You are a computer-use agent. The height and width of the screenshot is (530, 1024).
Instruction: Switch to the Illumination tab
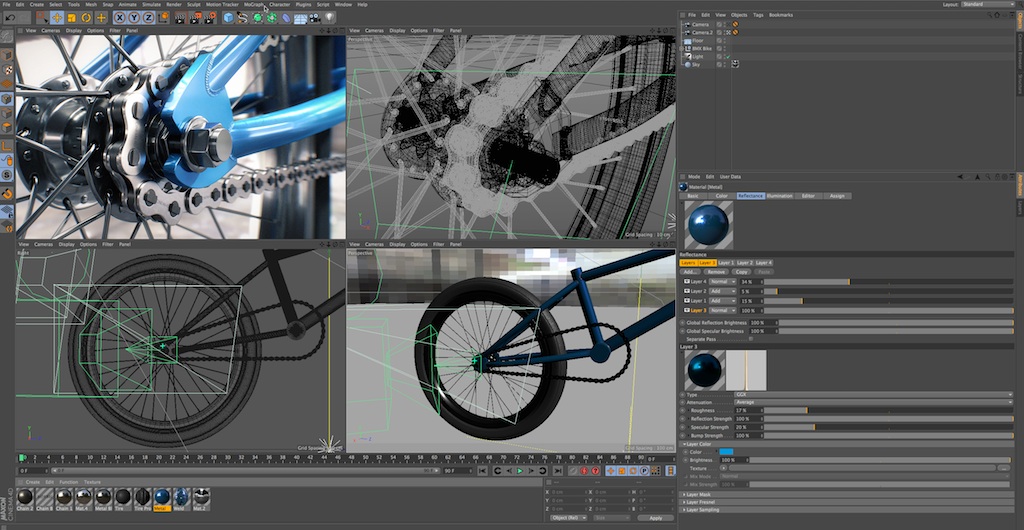click(x=779, y=196)
